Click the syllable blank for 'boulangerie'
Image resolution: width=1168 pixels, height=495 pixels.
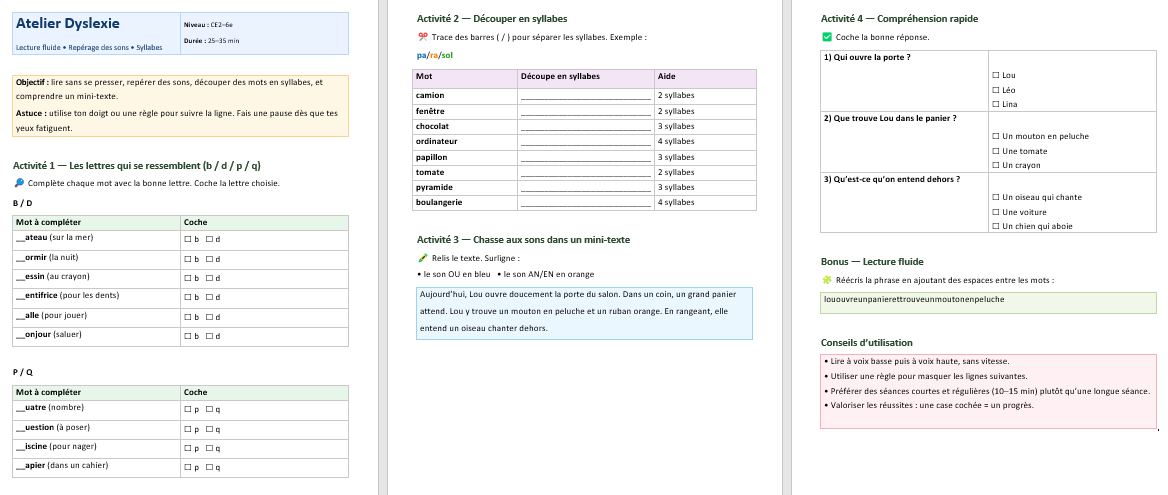pyautogui.click(x=585, y=203)
